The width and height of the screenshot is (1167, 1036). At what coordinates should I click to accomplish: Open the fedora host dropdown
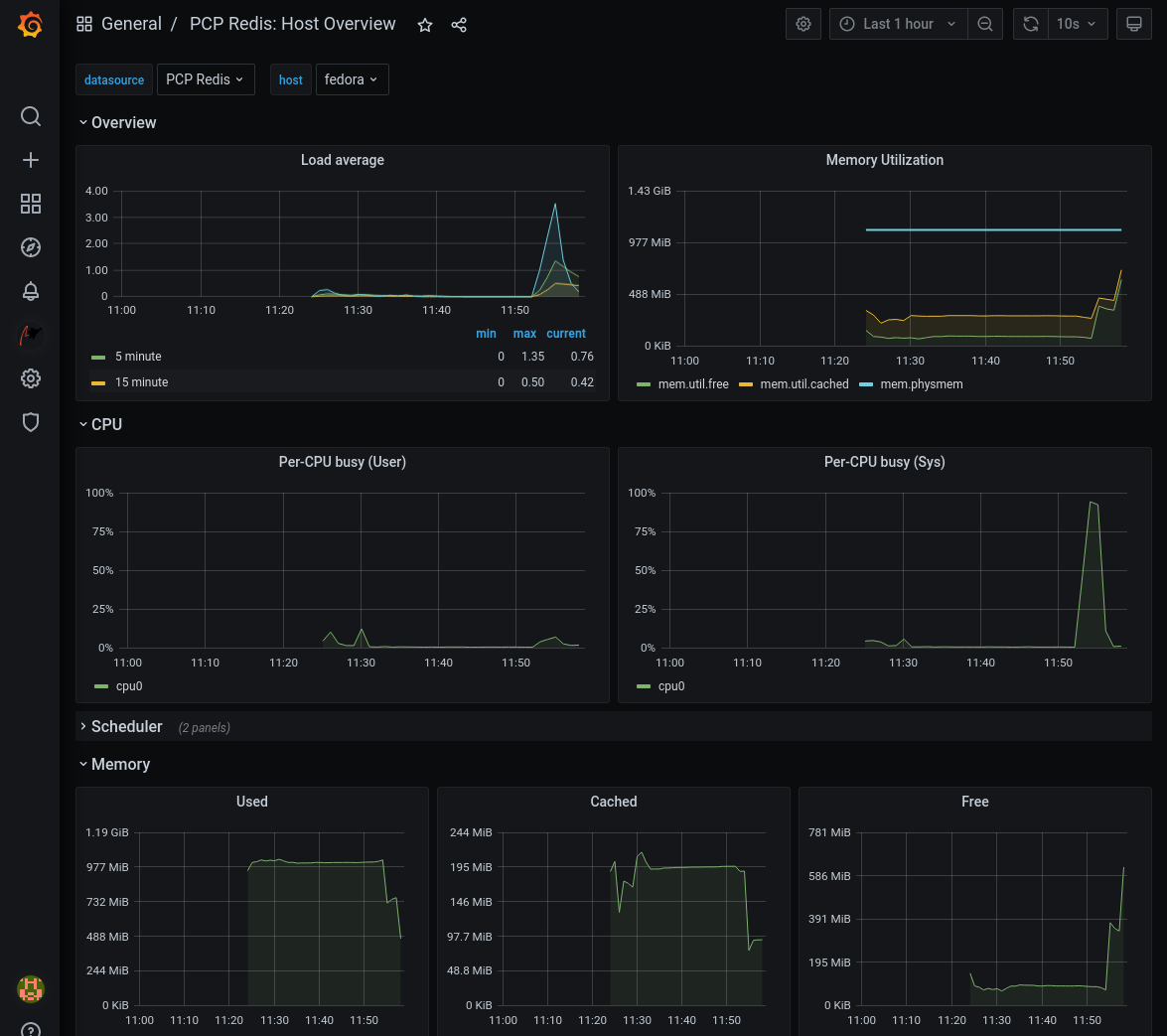tap(352, 79)
